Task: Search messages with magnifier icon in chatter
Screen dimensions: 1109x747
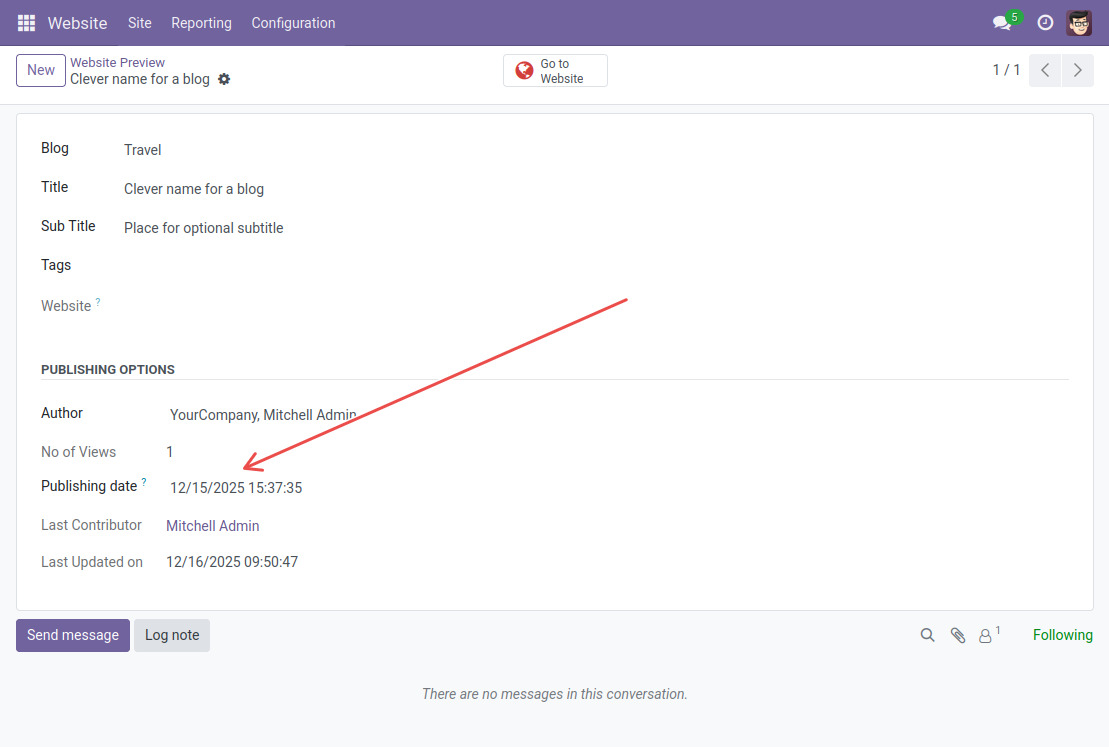Action: pyautogui.click(x=927, y=635)
